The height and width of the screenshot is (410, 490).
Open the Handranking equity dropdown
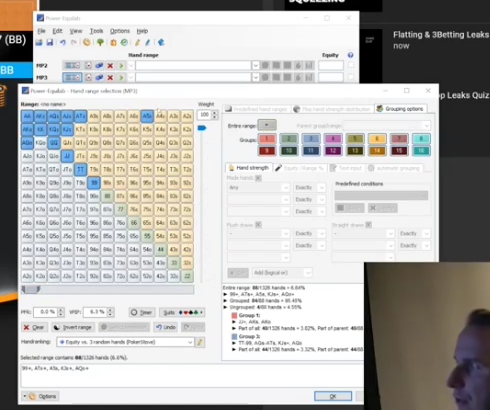[125, 342]
